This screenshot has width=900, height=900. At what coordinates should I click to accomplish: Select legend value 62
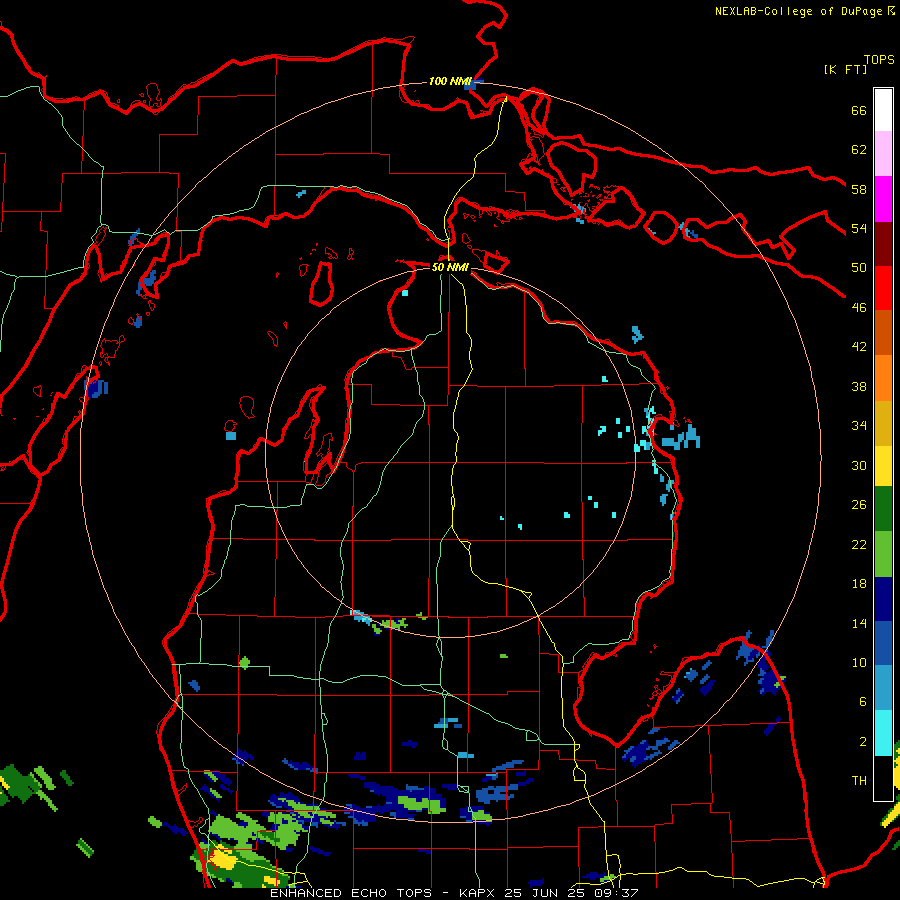point(859,150)
